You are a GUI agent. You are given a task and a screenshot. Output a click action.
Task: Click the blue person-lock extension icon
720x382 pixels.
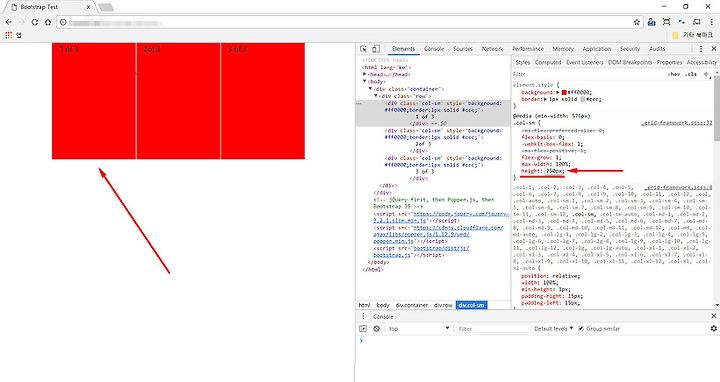coord(652,22)
